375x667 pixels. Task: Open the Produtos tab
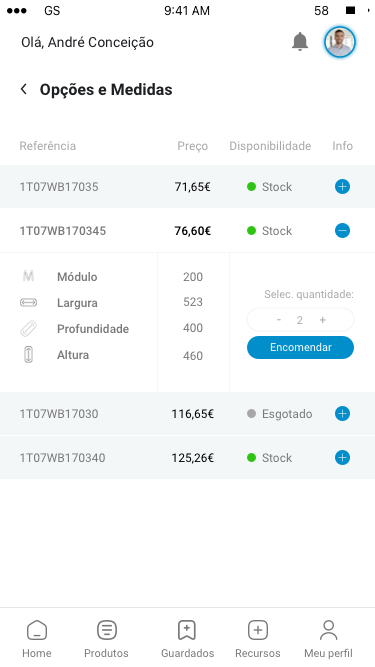coord(106,638)
